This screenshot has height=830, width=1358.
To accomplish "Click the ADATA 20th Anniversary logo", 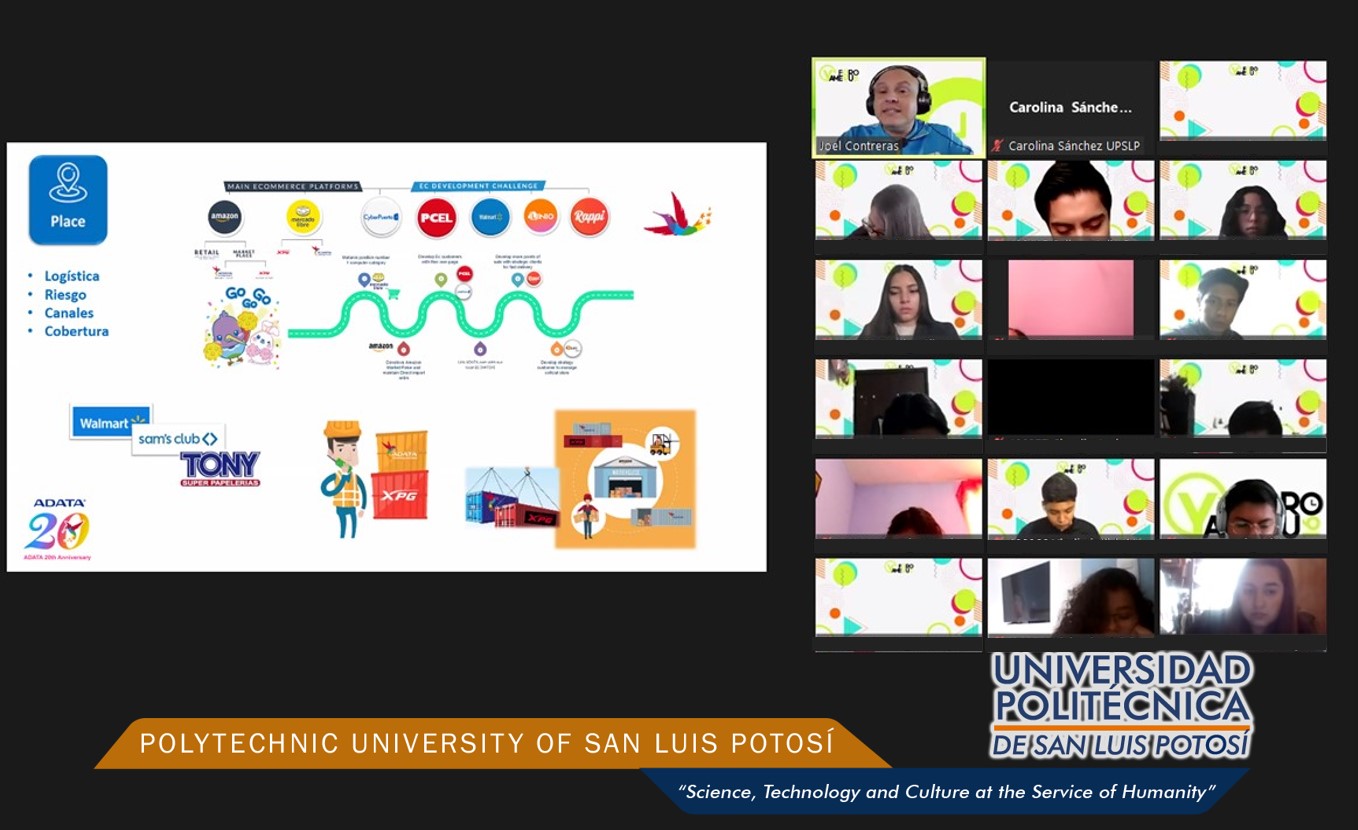I will pyautogui.click(x=59, y=529).
